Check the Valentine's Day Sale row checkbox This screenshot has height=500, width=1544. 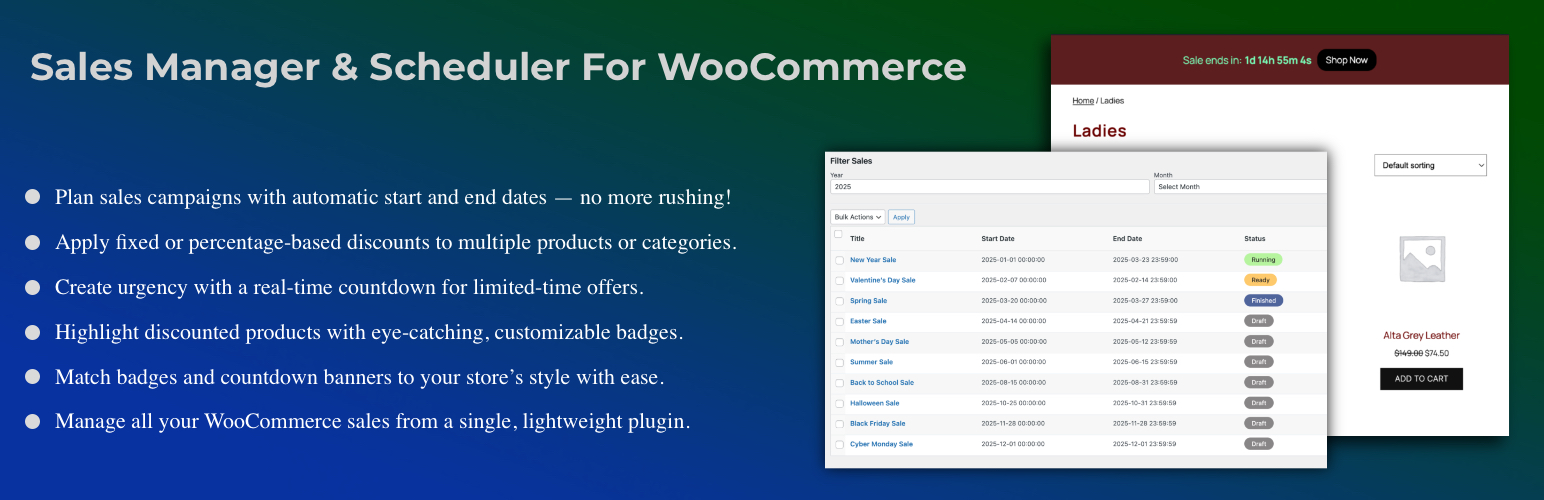click(840, 280)
